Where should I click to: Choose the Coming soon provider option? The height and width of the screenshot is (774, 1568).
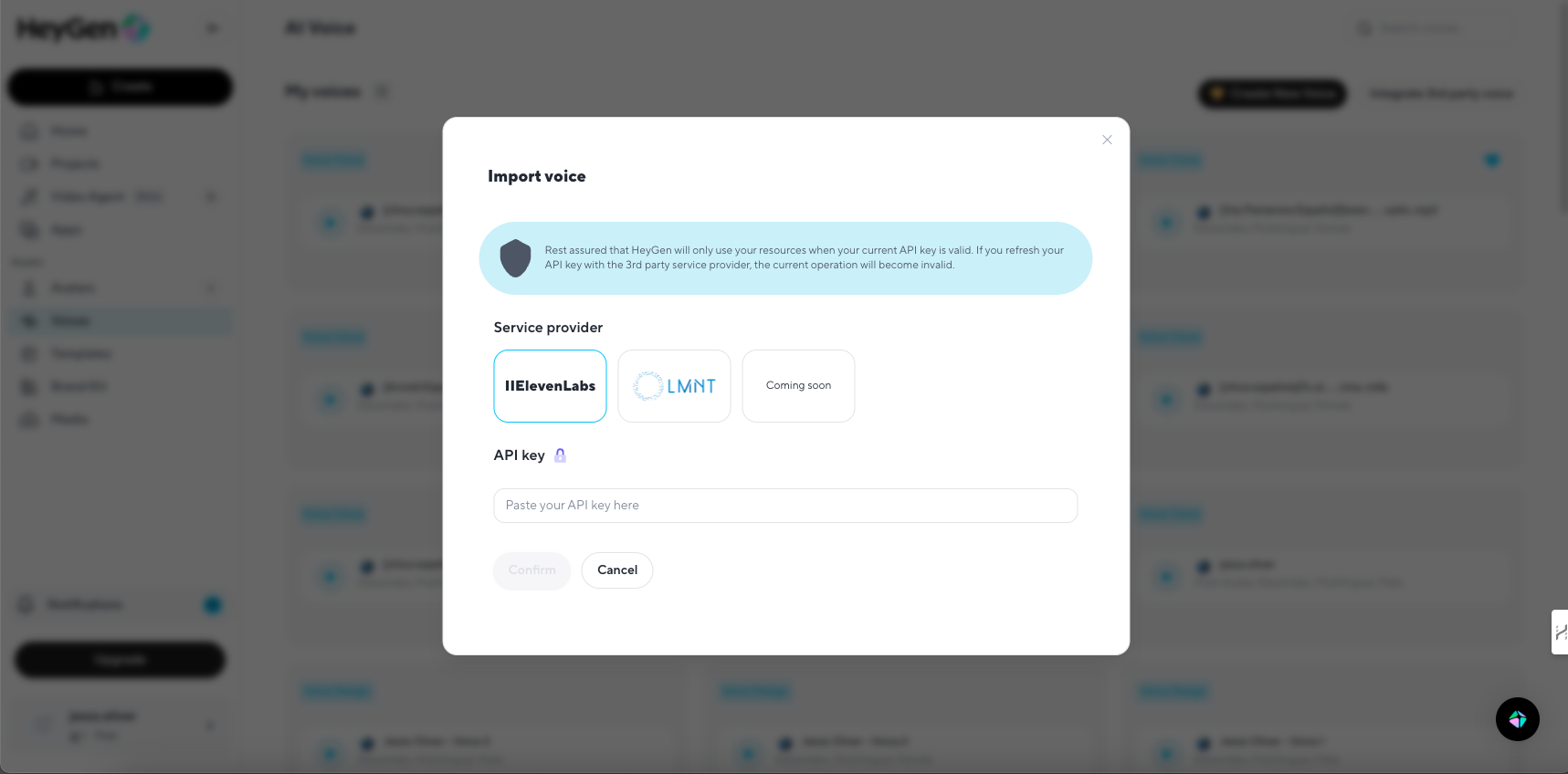click(x=797, y=385)
